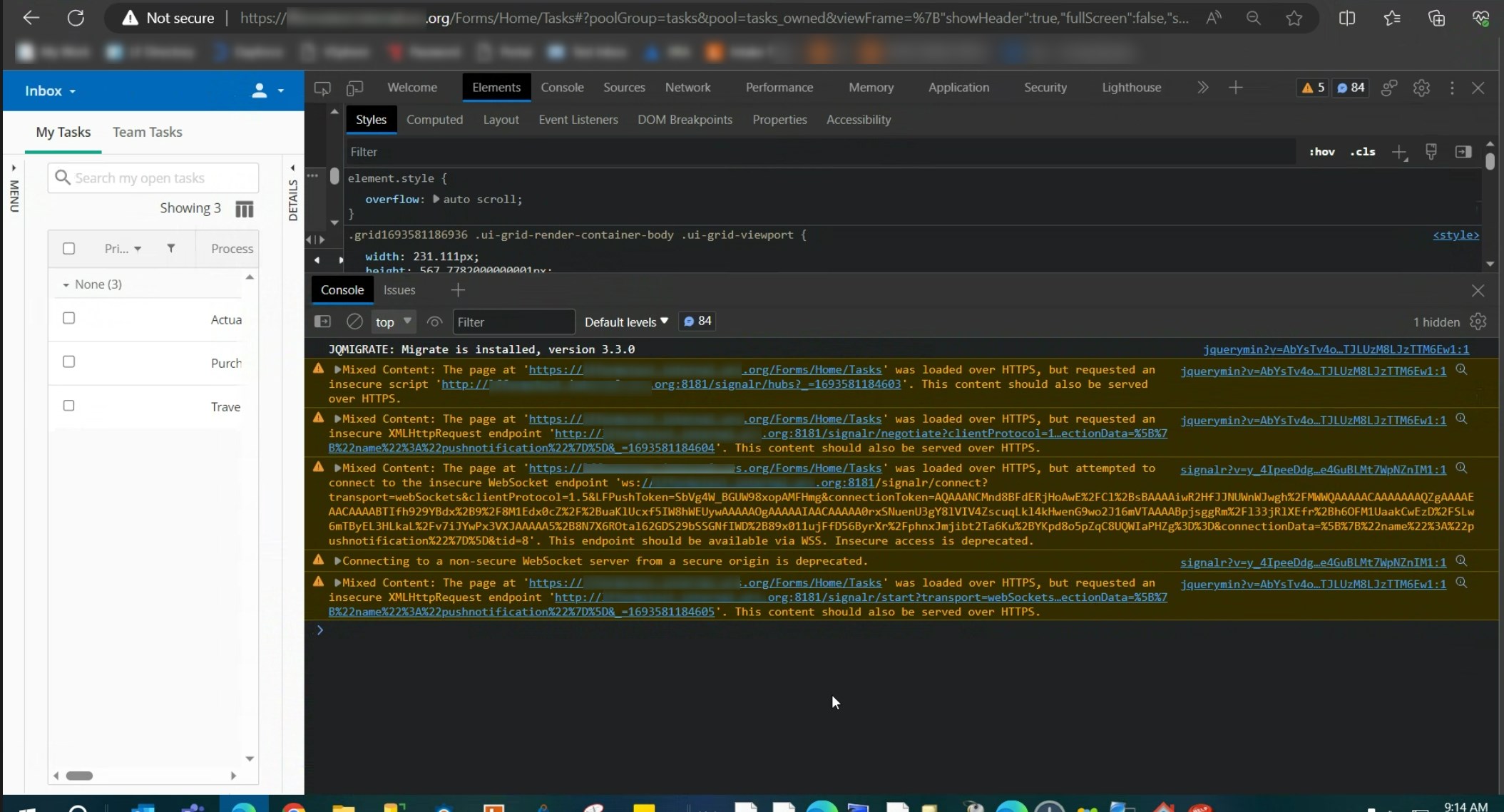Check the Trave task row checkbox

68,406
